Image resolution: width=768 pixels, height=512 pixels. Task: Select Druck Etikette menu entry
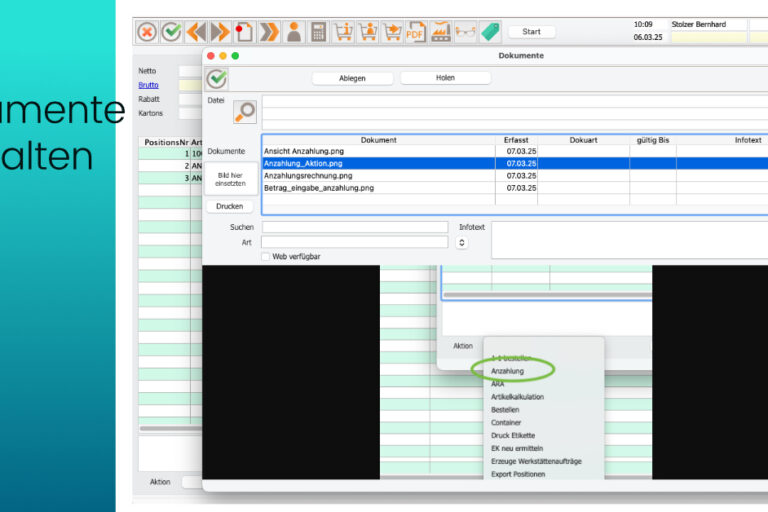pyautogui.click(x=513, y=436)
